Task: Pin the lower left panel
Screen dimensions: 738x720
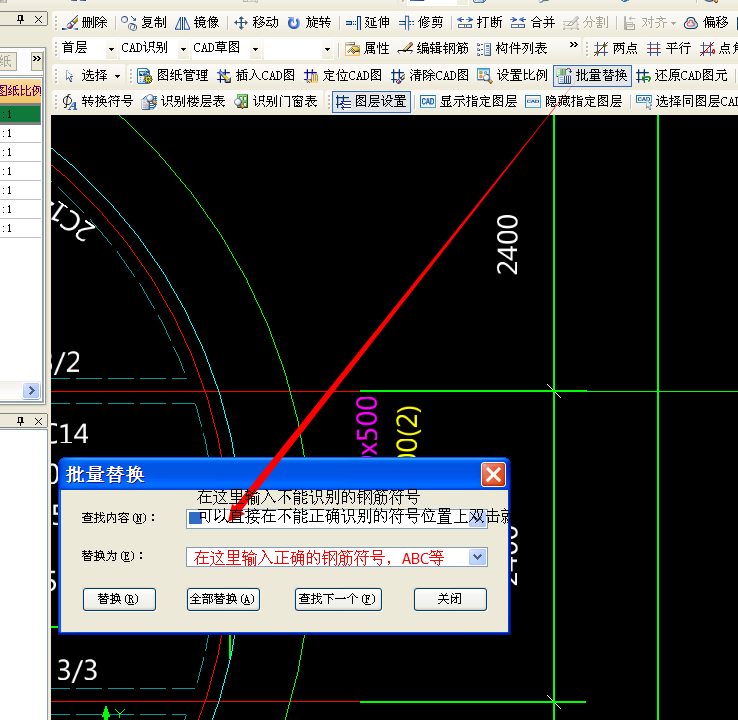Action: (x=20, y=421)
